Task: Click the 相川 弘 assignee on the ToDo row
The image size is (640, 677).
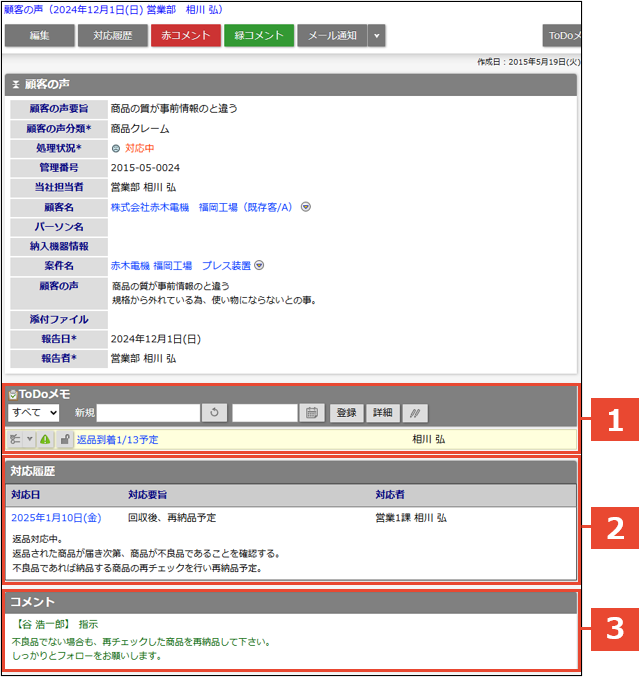Action: (x=428, y=440)
